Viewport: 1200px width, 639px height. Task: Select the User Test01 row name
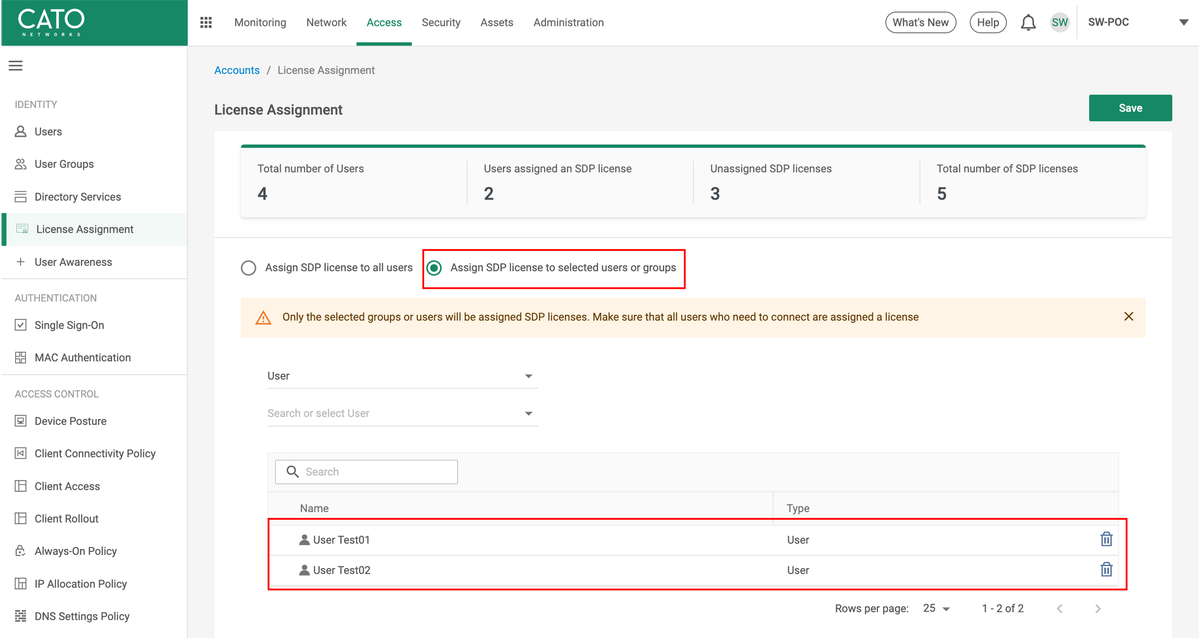click(341, 540)
